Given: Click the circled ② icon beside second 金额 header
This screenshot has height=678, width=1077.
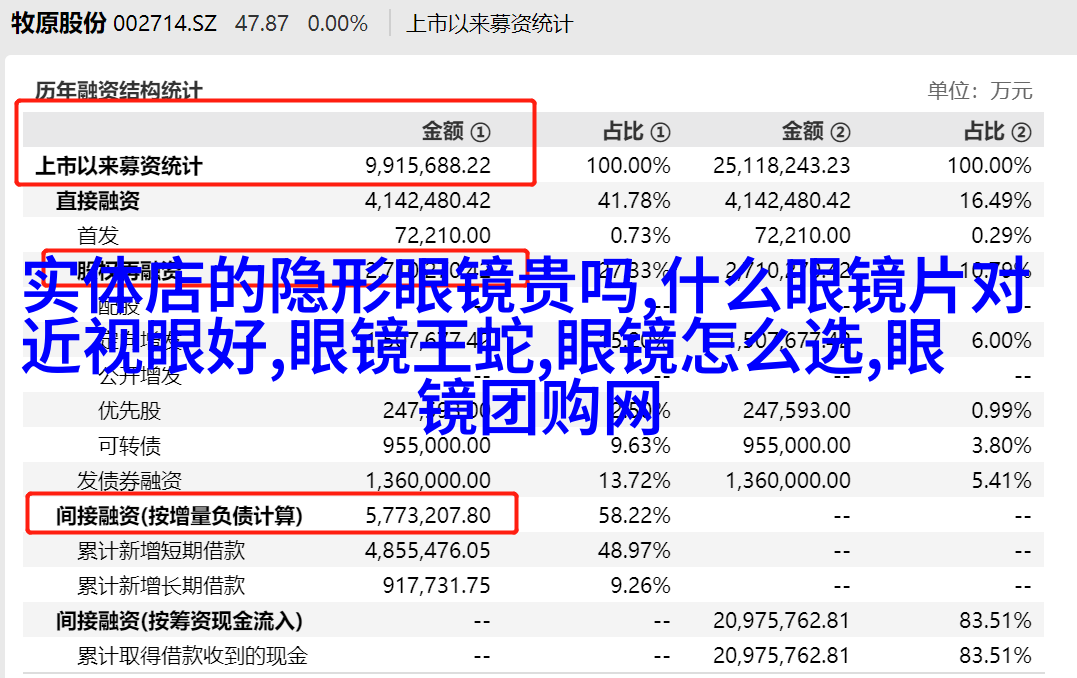Looking at the screenshot, I should (840, 132).
